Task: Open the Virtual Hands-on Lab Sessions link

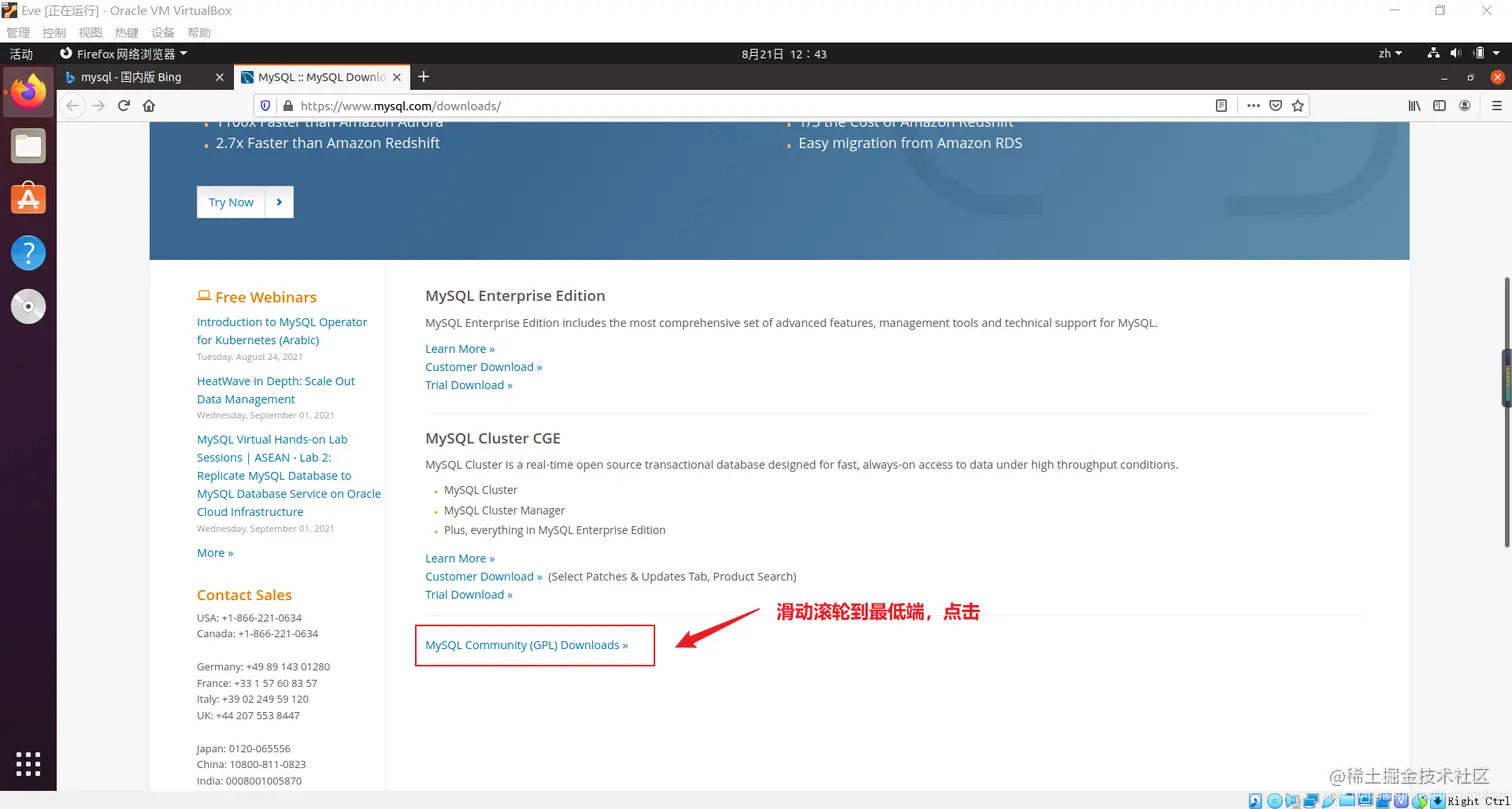Action: pyautogui.click(x=289, y=476)
